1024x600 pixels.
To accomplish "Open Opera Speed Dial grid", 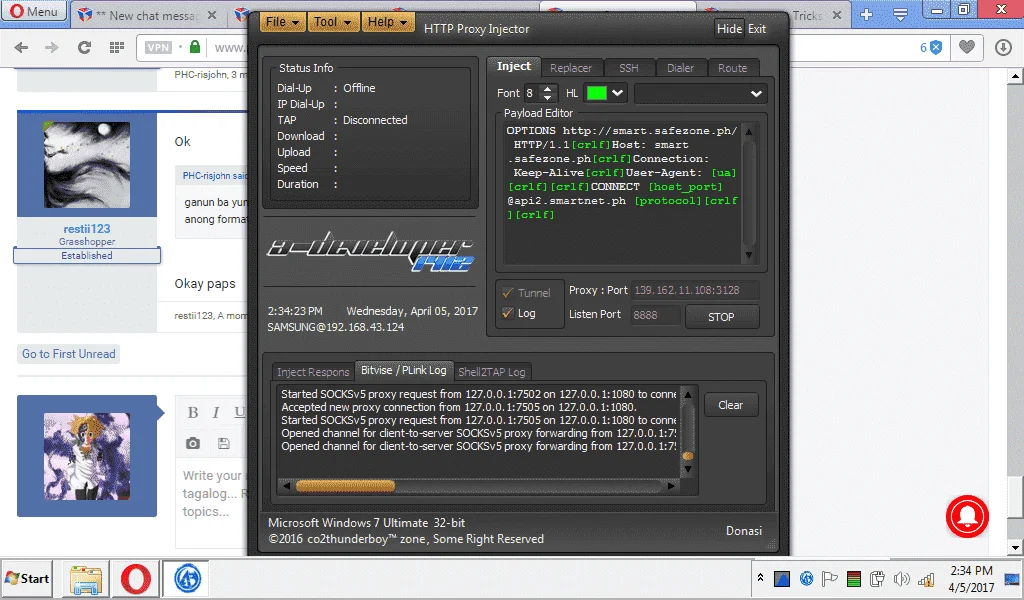I will (x=117, y=47).
